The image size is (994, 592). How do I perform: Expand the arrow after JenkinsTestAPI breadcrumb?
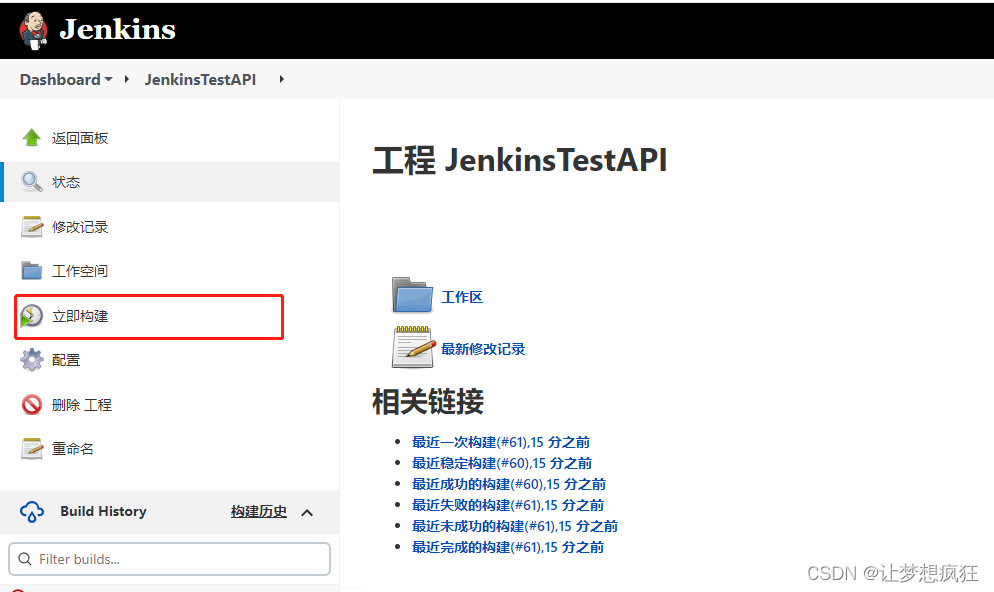(281, 79)
